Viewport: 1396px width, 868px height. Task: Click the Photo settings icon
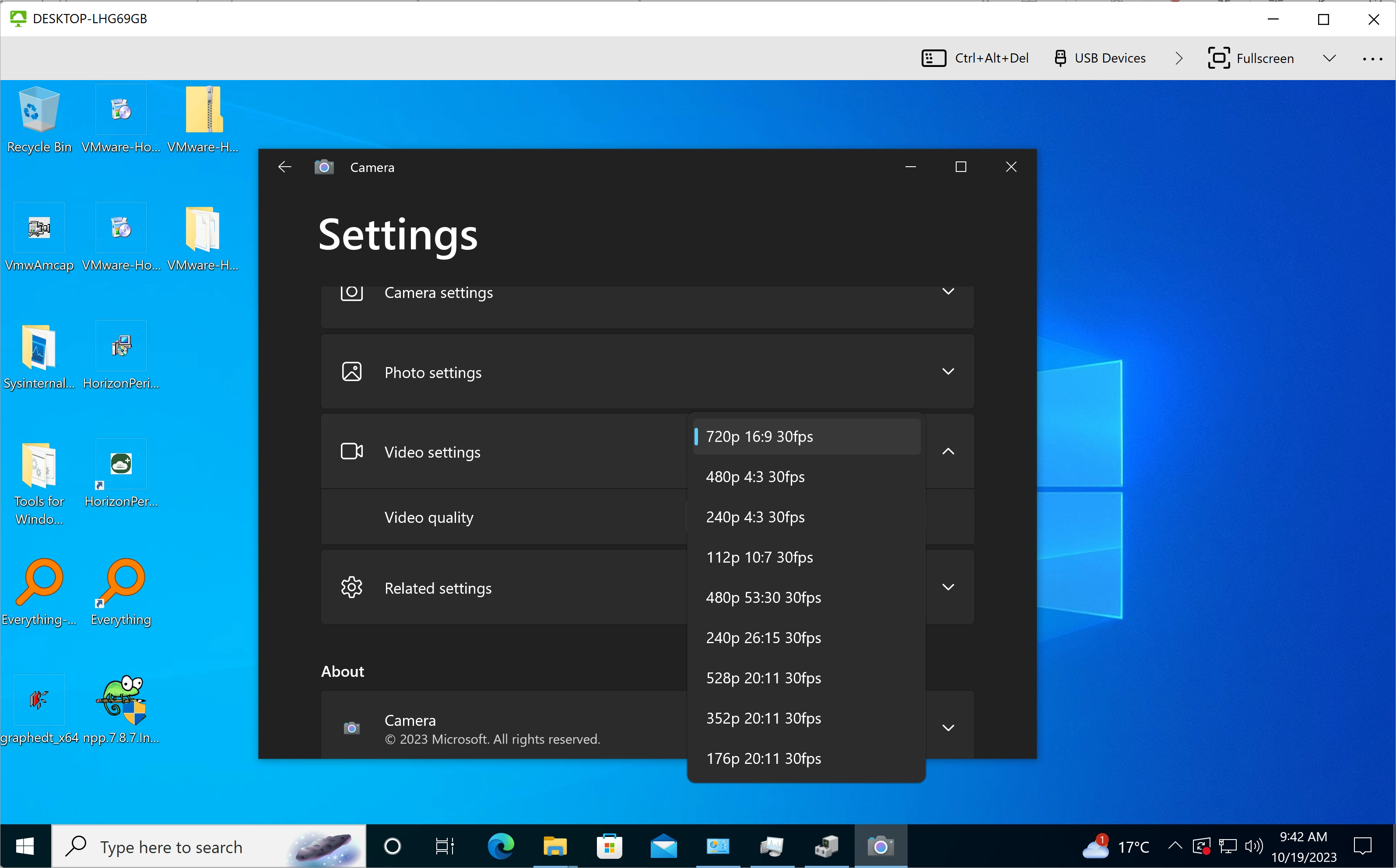pos(352,371)
